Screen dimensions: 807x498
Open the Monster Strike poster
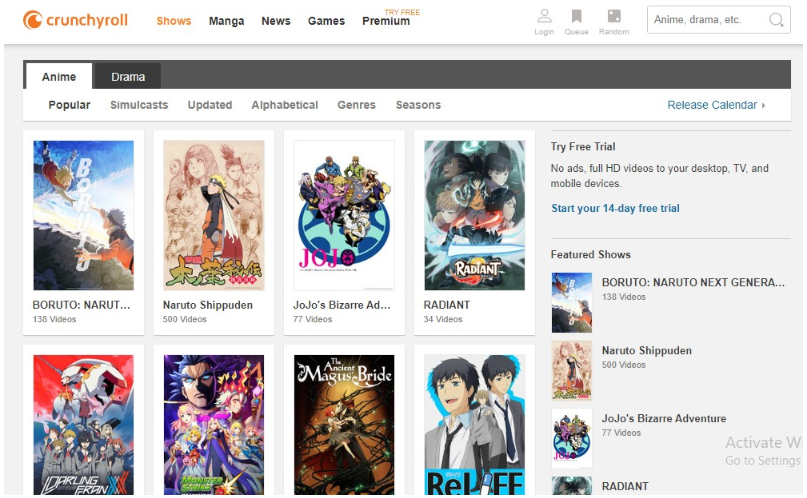[x=214, y=424]
